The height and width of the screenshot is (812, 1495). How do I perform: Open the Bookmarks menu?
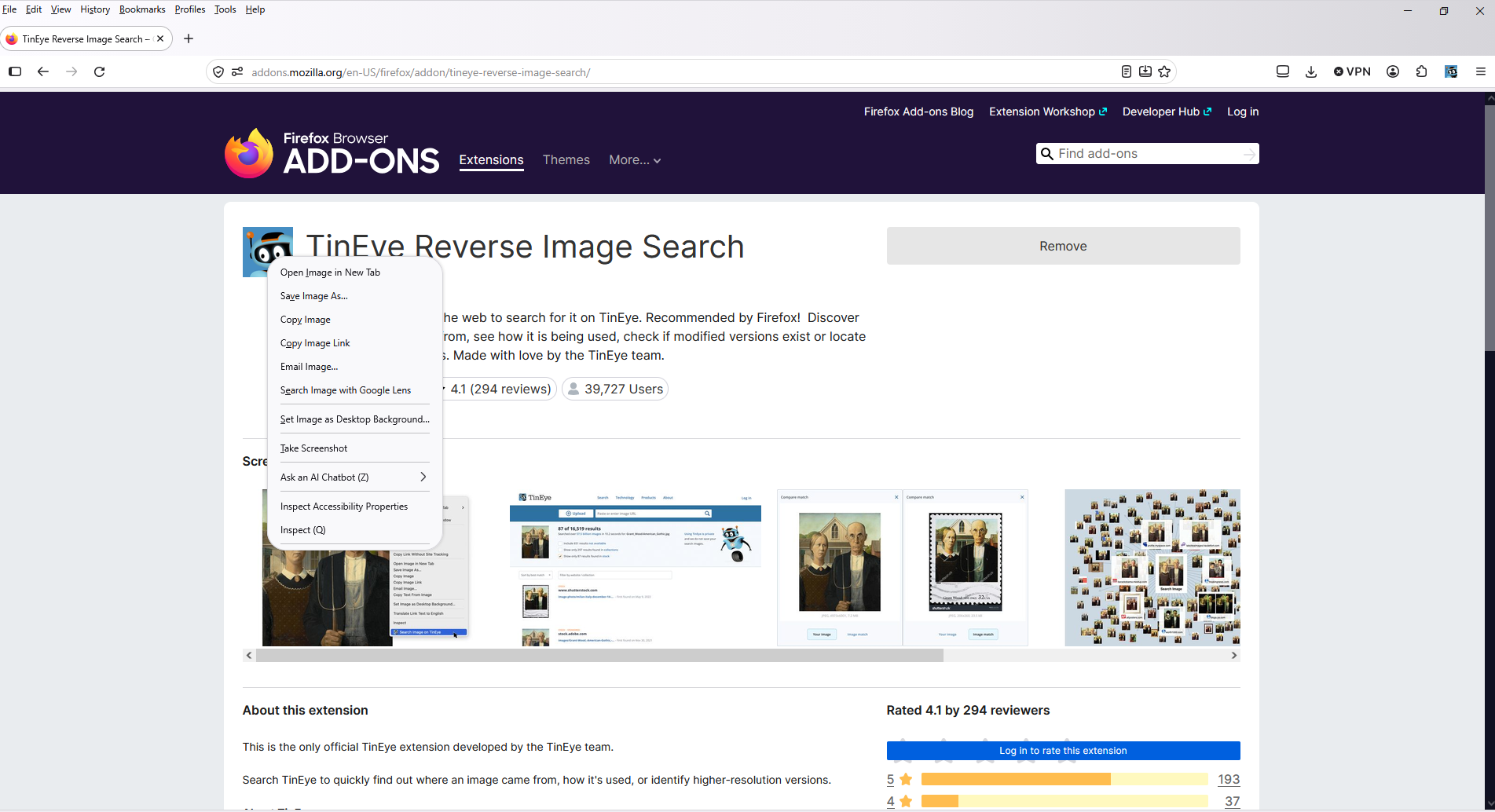tap(142, 9)
